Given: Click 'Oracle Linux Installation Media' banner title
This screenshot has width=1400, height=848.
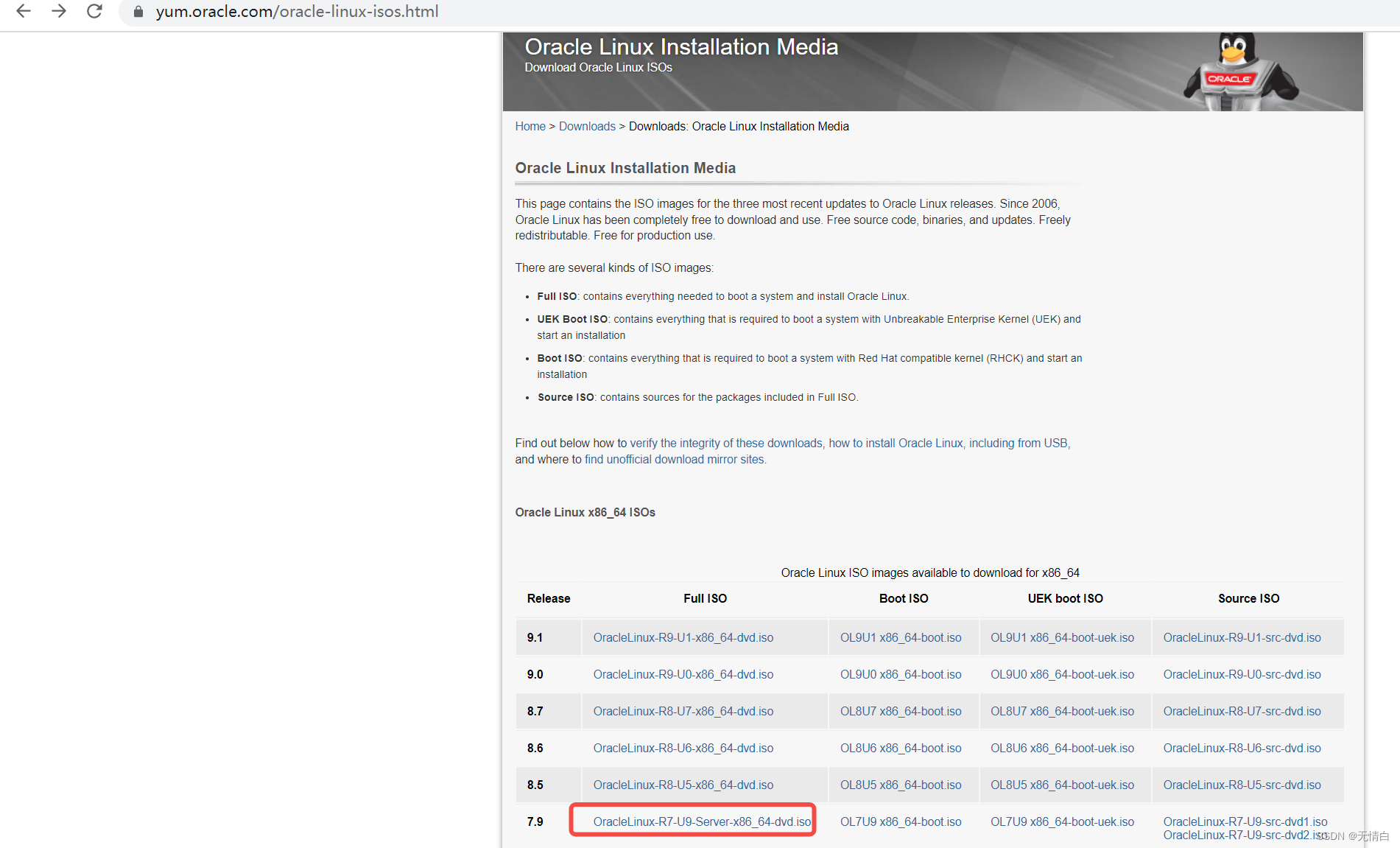Looking at the screenshot, I should (x=681, y=46).
